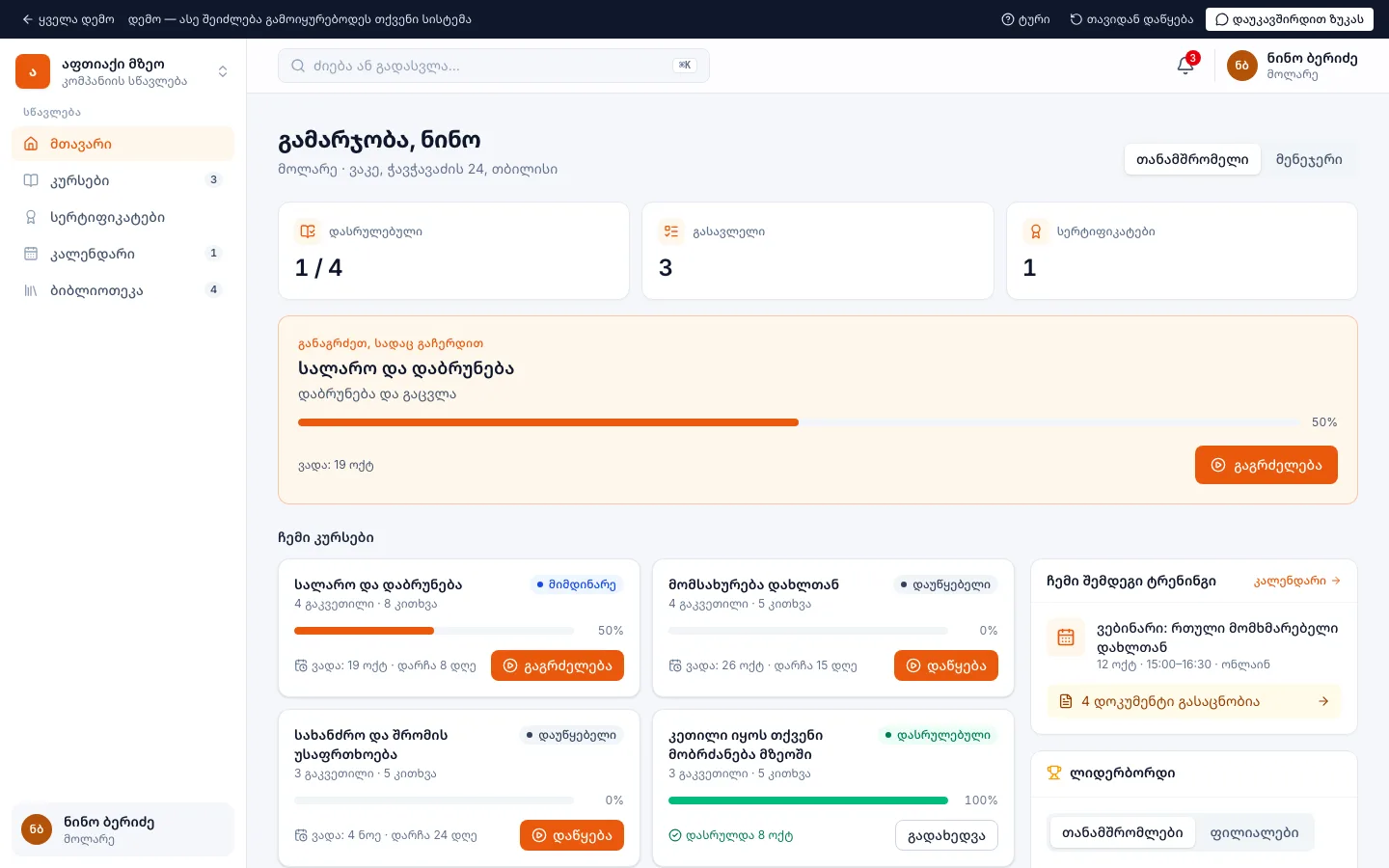Open კურსები in the sidebar menu
The height and width of the screenshot is (868, 1389).
click(x=123, y=180)
